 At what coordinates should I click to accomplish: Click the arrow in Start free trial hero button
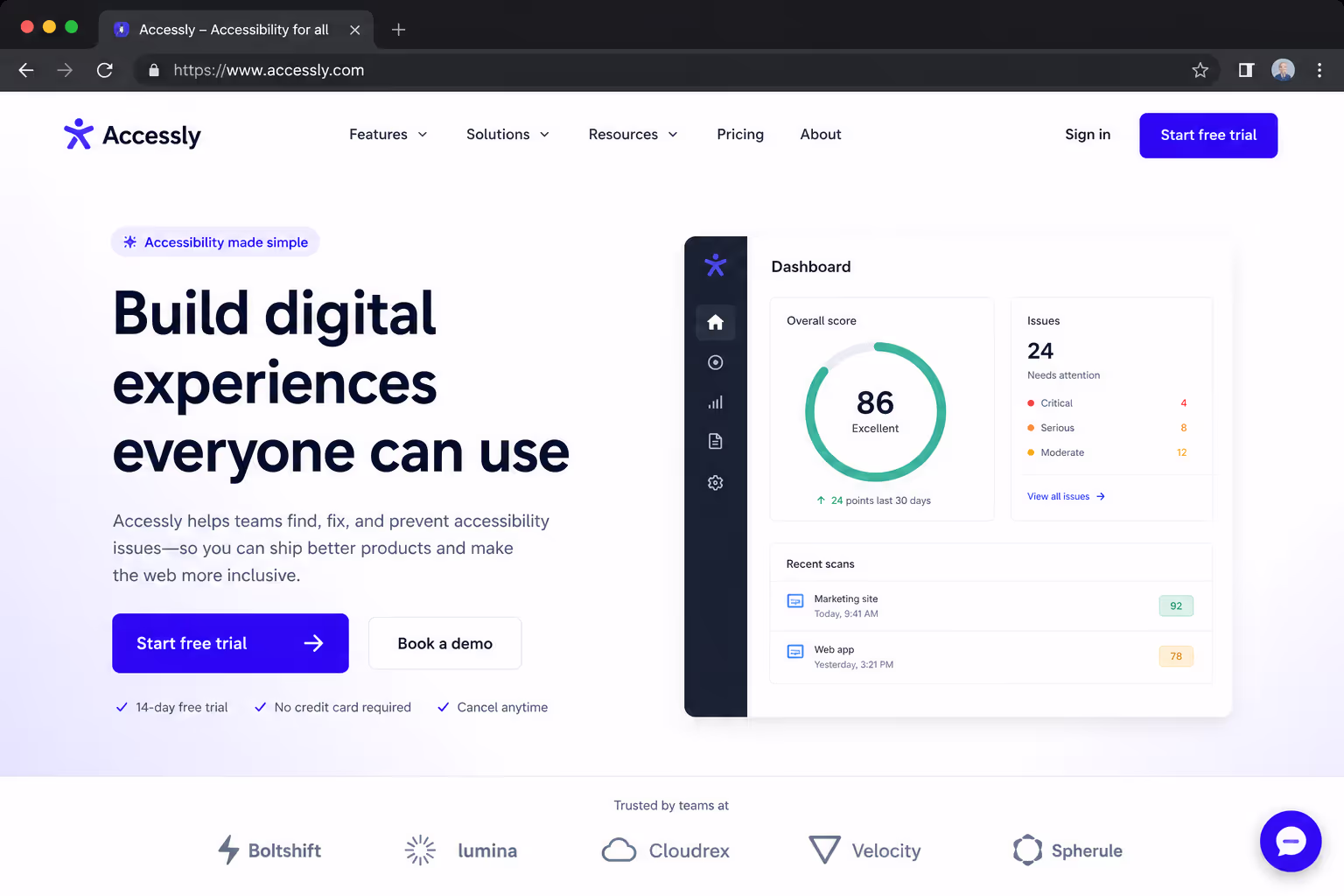313,643
